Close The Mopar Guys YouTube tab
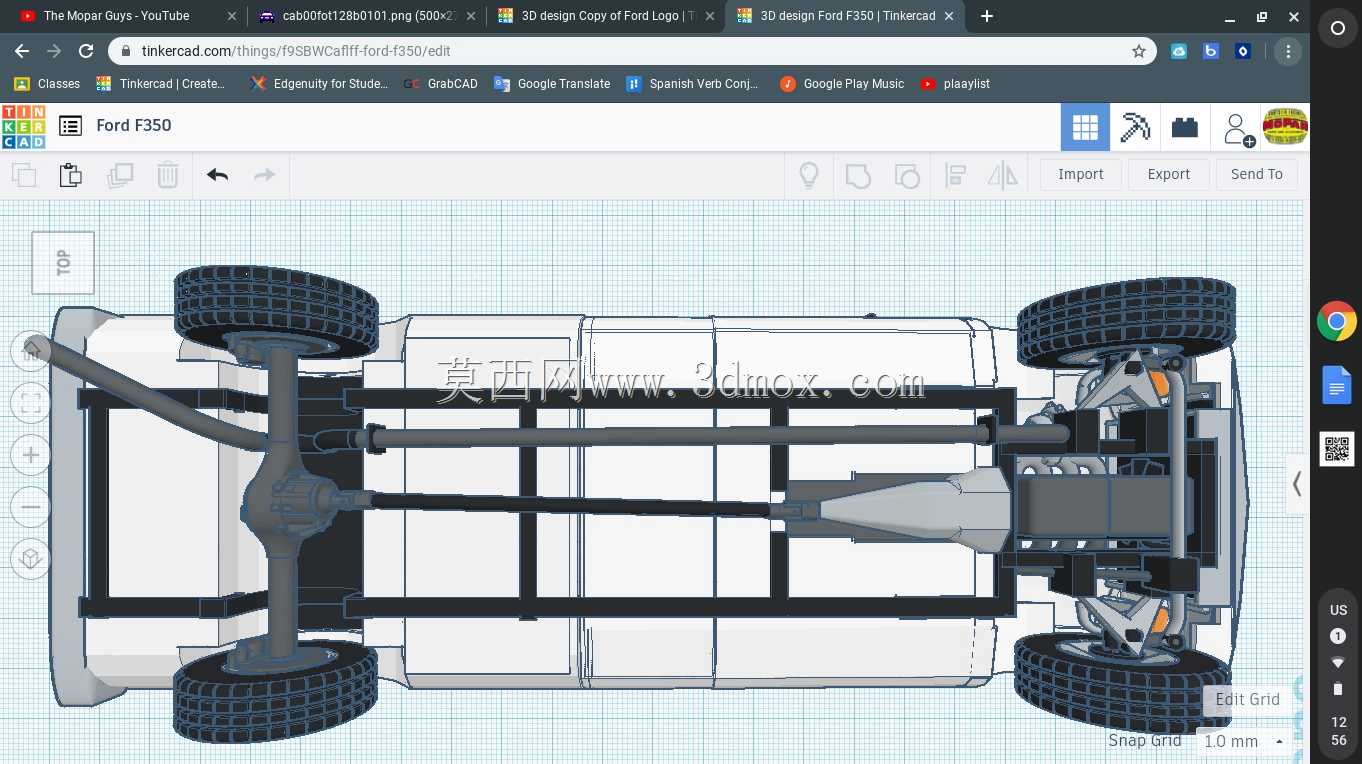This screenshot has width=1362, height=764. pos(232,16)
